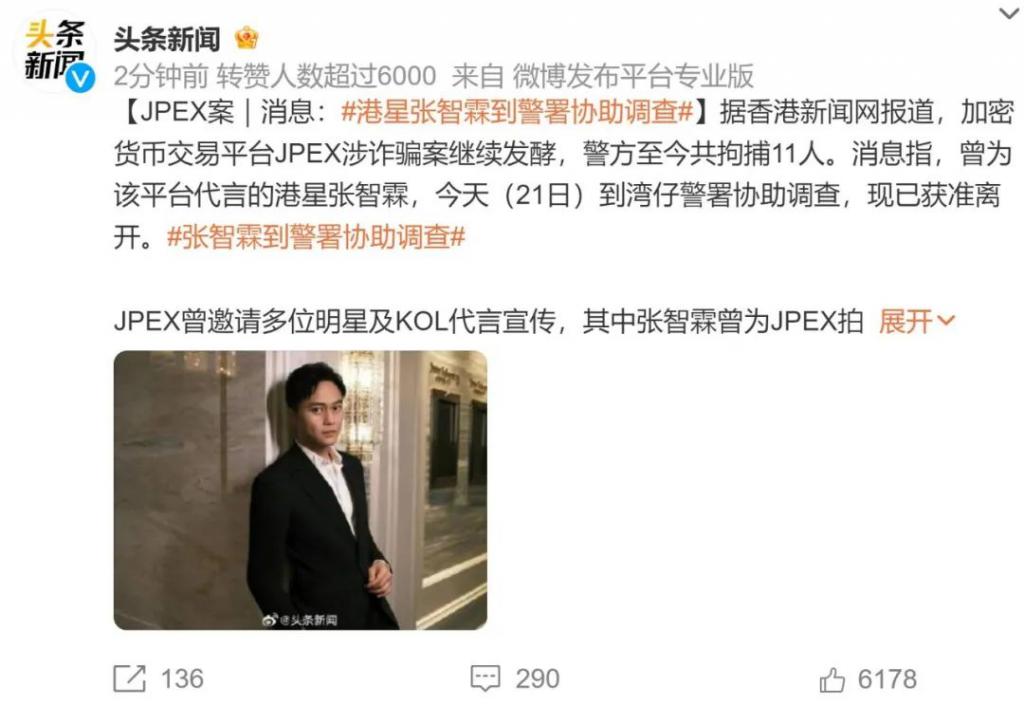Click the 2分钟前 timestamp
Viewport: 1024px width, 706px height.
tap(161, 76)
